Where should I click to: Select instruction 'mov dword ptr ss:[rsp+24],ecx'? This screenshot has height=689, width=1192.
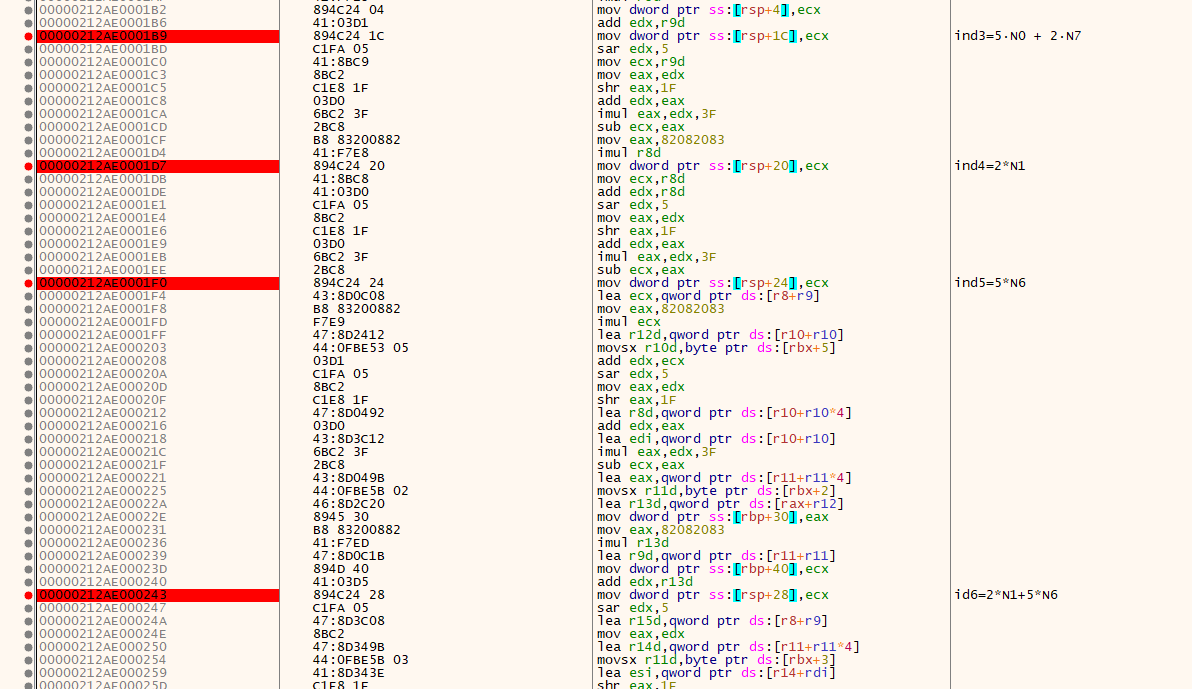(712, 283)
